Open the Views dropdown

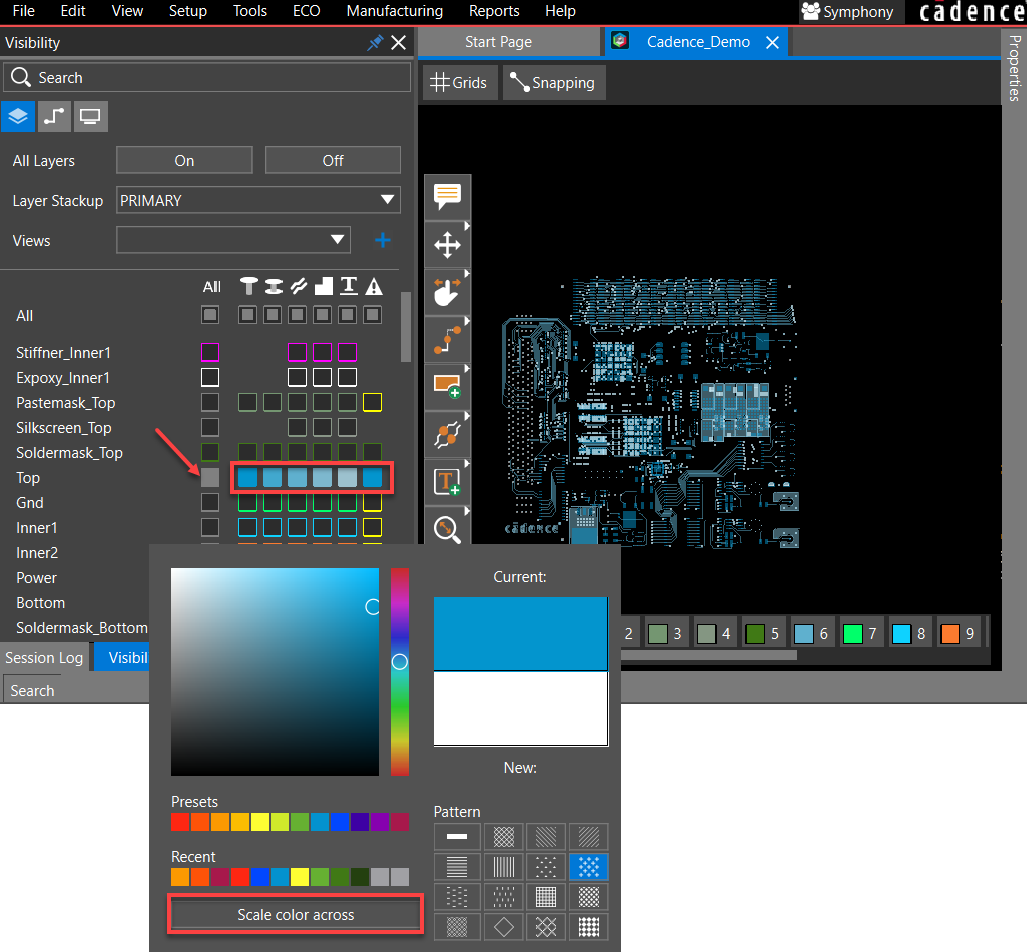[x=233, y=240]
